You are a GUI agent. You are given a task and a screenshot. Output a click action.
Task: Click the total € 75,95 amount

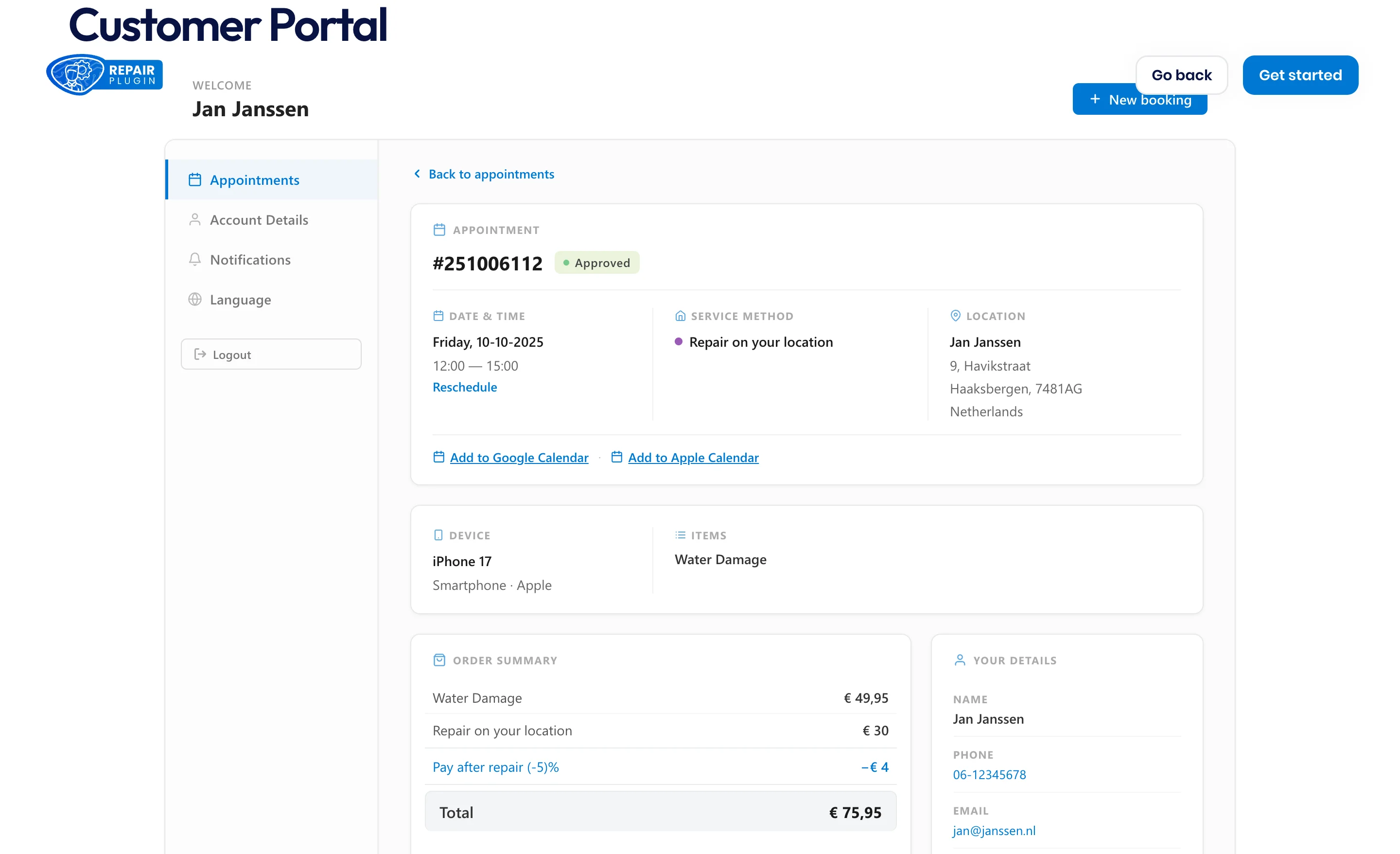click(855, 813)
